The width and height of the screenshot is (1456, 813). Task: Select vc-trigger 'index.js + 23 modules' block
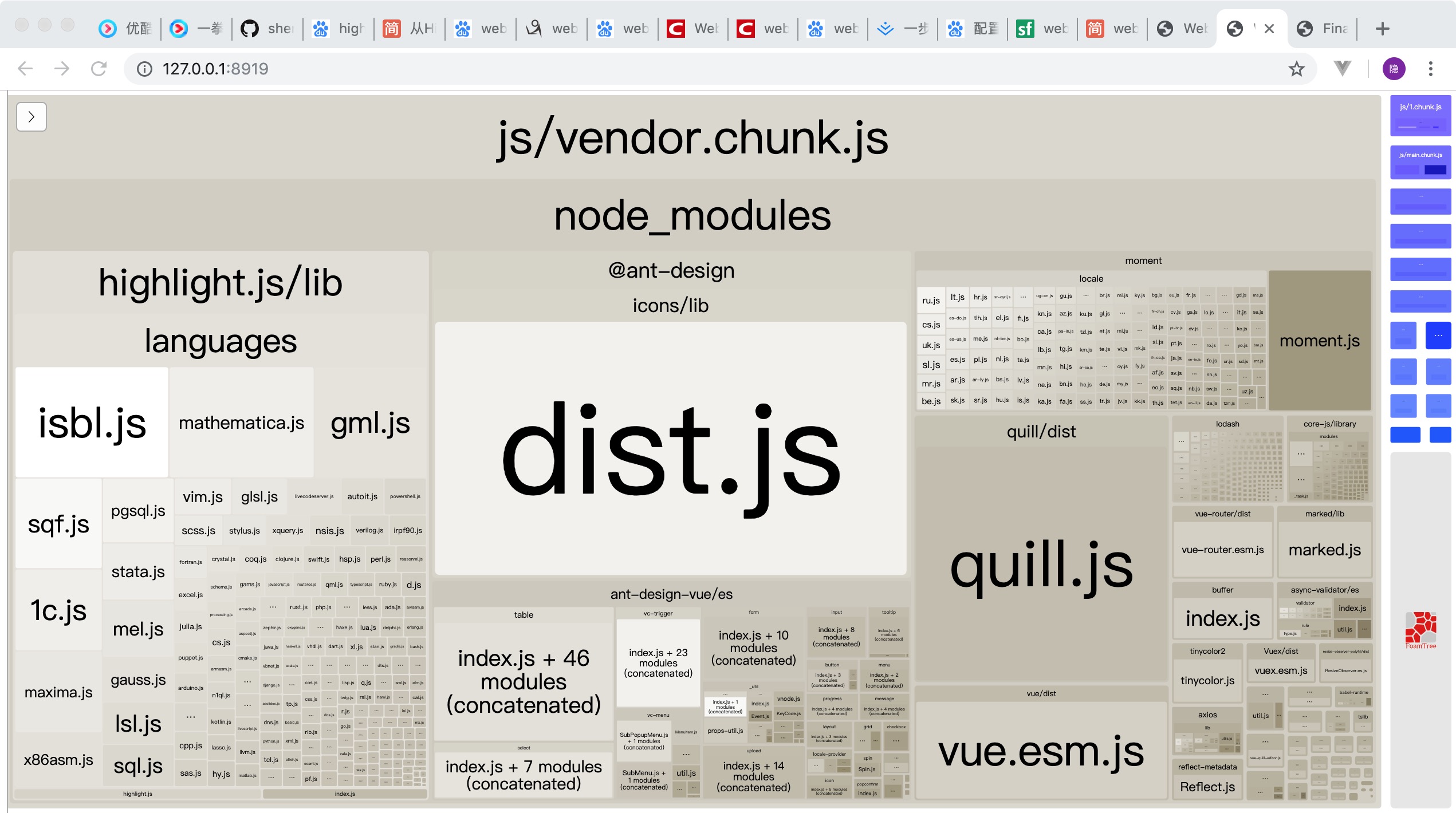tap(658, 662)
